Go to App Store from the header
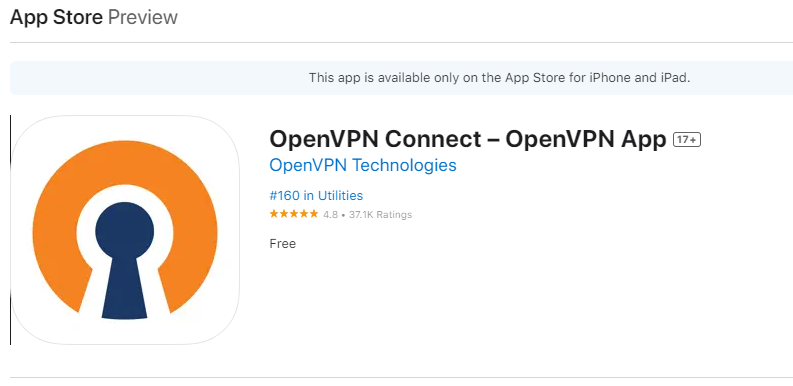Viewport: 793px width, 386px height. coord(56,17)
